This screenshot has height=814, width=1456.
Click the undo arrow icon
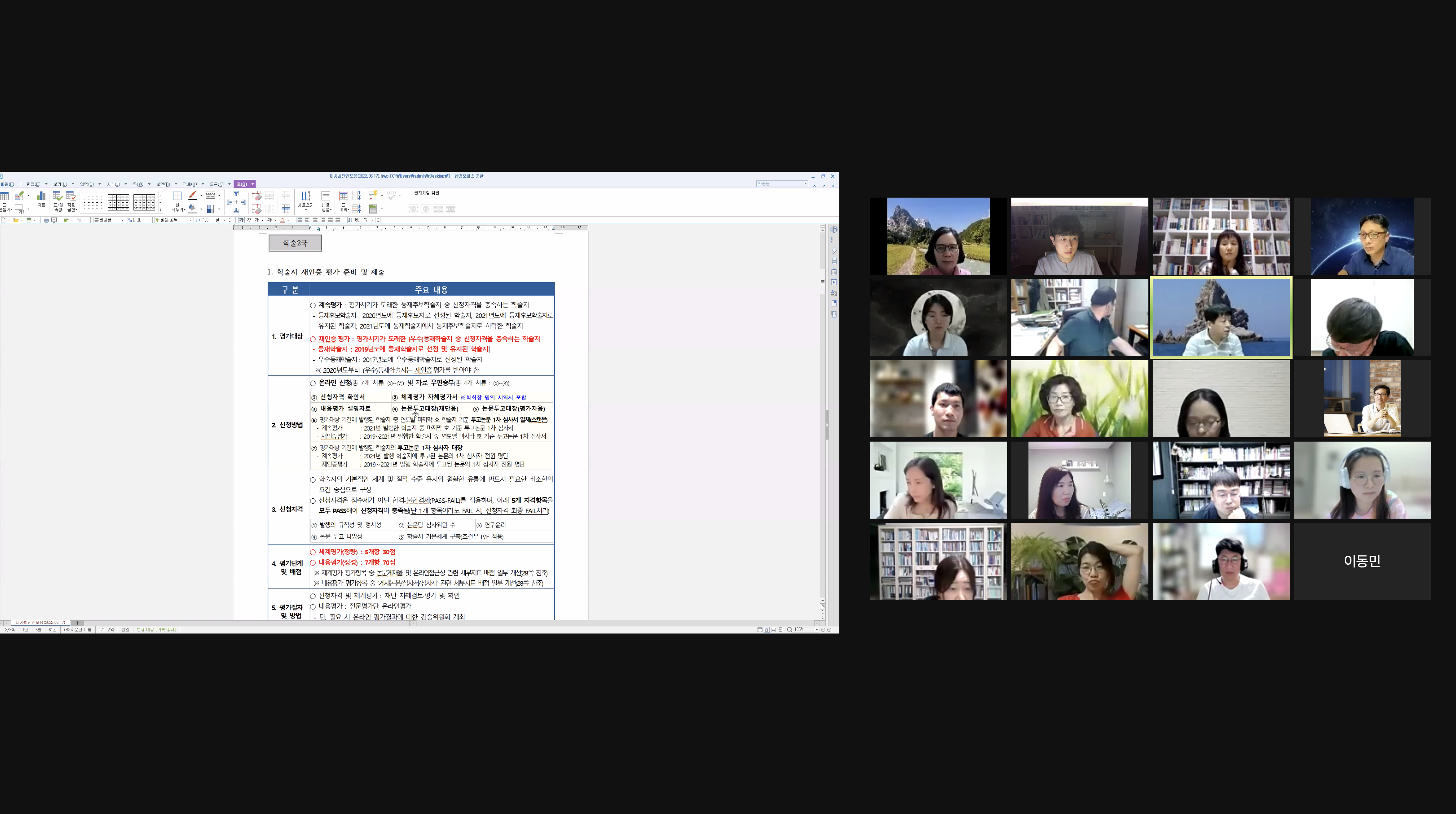[66, 220]
